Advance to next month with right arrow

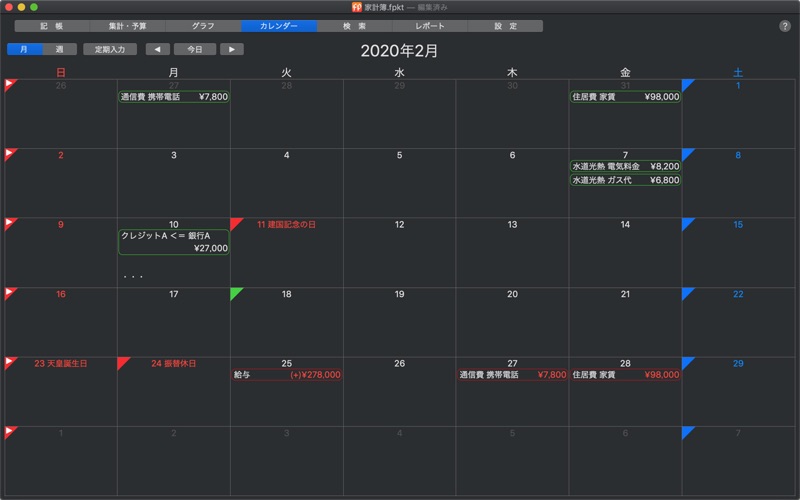pyautogui.click(x=231, y=49)
